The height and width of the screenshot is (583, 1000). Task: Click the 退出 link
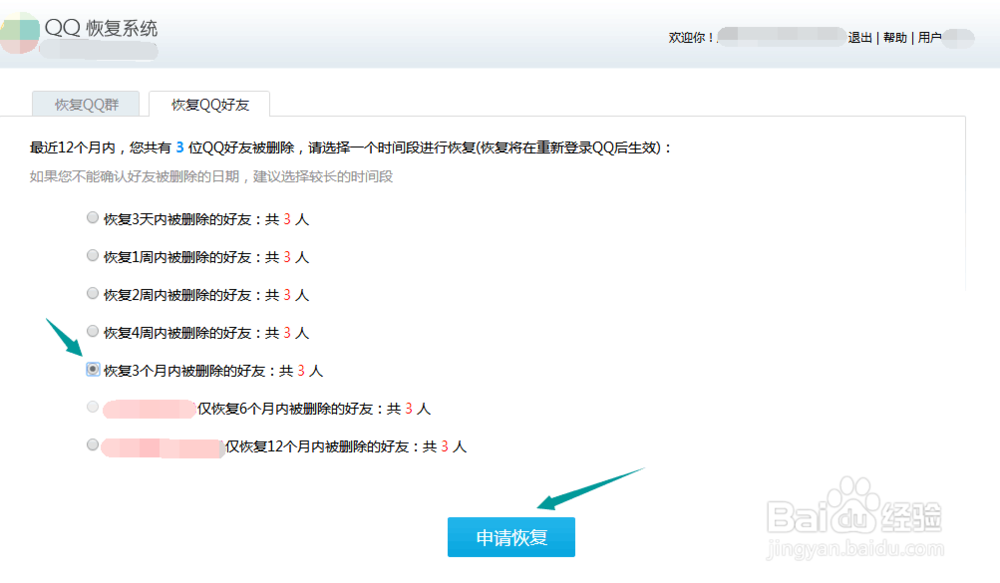click(x=860, y=38)
